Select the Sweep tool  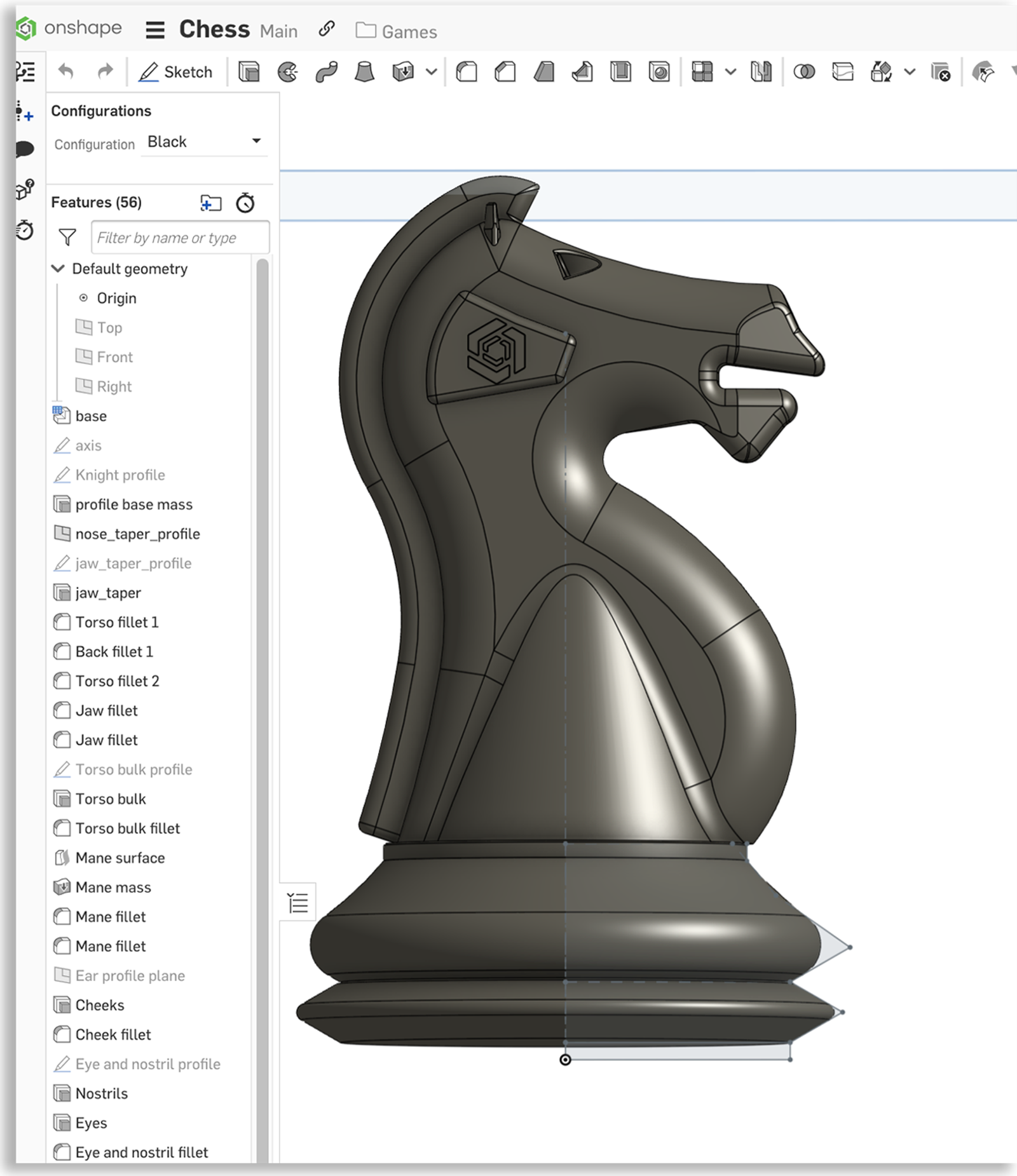327,72
